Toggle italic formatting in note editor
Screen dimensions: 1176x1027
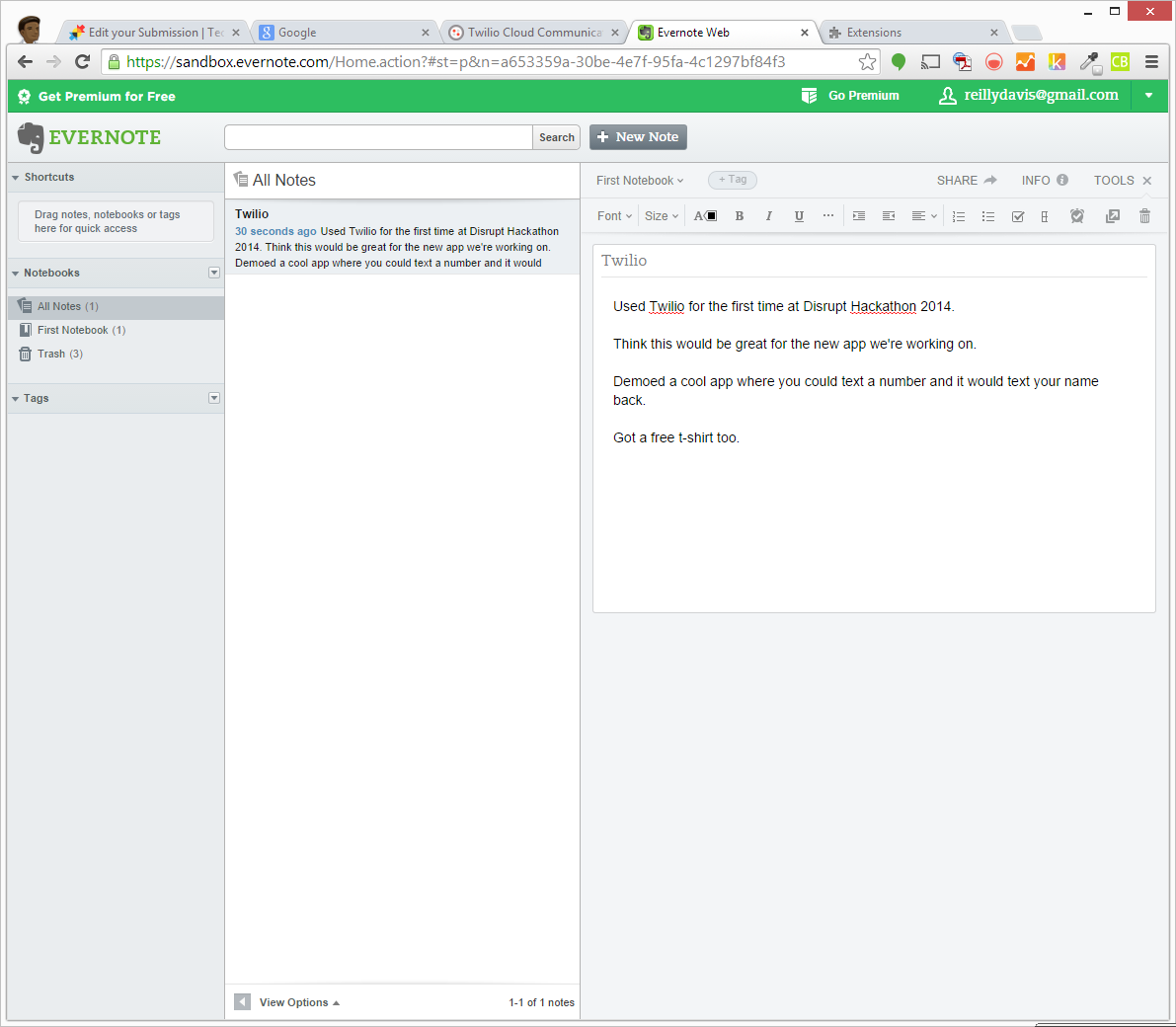[769, 216]
